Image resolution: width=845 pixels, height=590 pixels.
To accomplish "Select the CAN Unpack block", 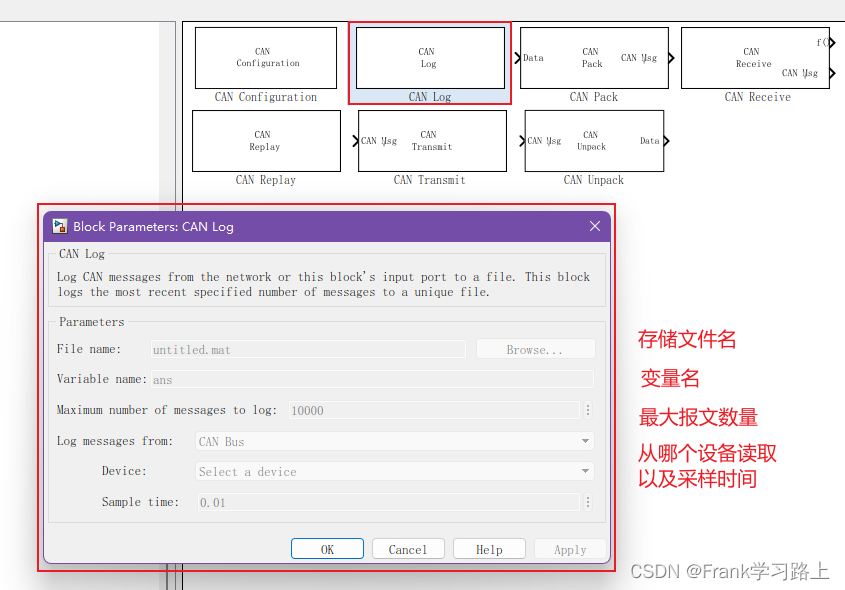I will tap(594, 140).
